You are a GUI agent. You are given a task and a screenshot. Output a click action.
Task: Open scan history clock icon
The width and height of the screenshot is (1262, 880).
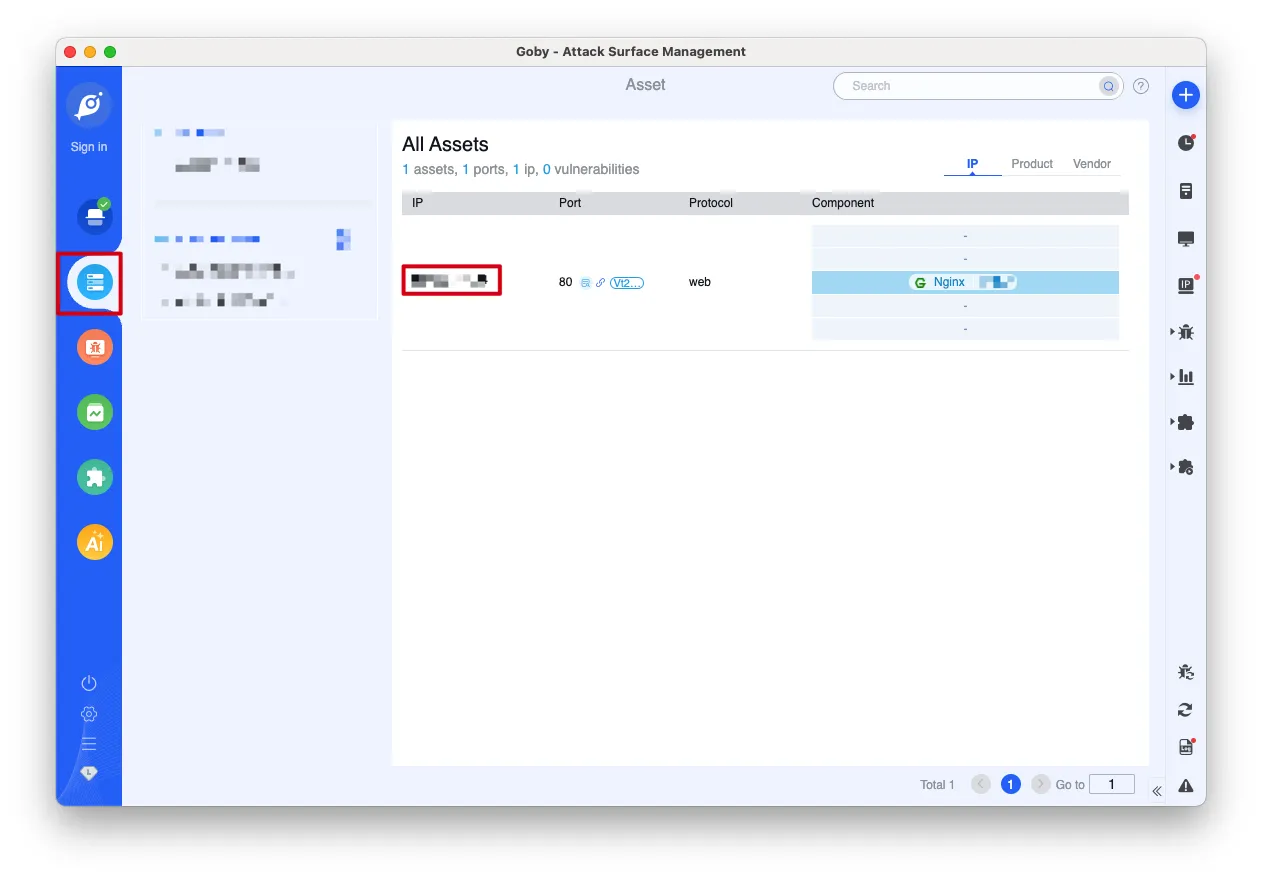pyautogui.click(x=1186, y=143)
